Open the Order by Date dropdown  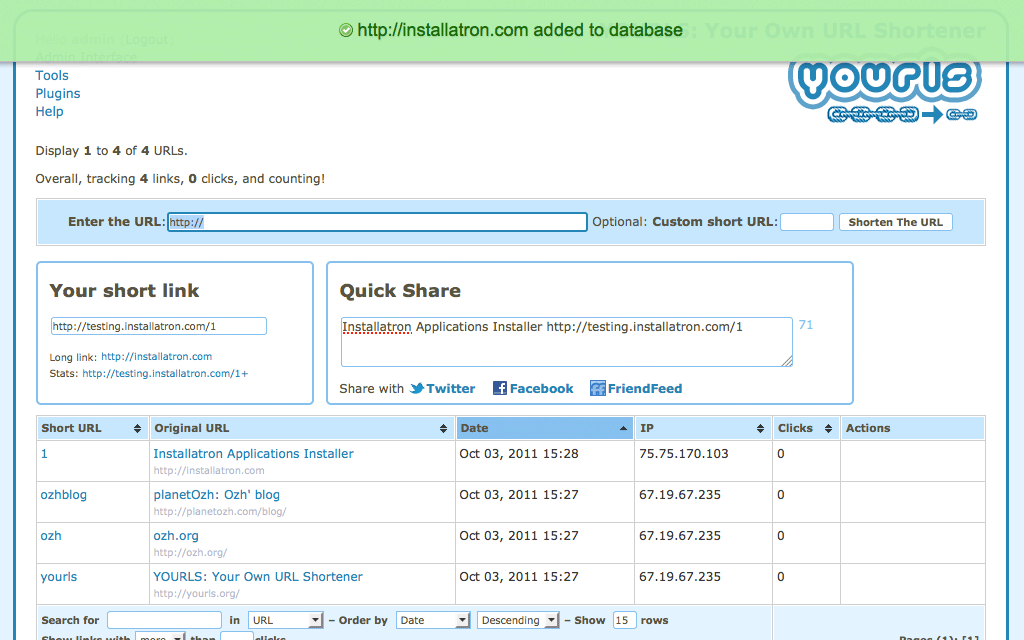coord(433,620)
